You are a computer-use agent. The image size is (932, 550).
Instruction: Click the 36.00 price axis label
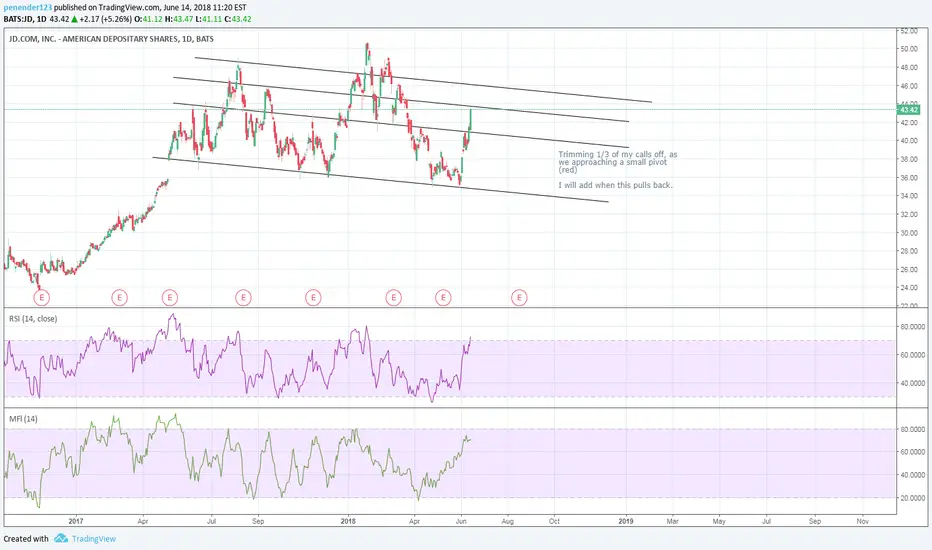[909, 178]
